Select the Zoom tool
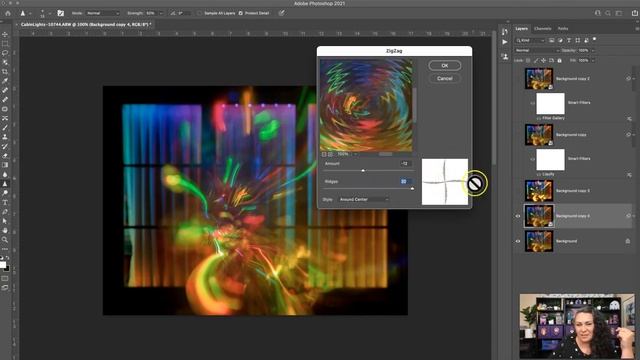The image size is (640, 360). 5,240
